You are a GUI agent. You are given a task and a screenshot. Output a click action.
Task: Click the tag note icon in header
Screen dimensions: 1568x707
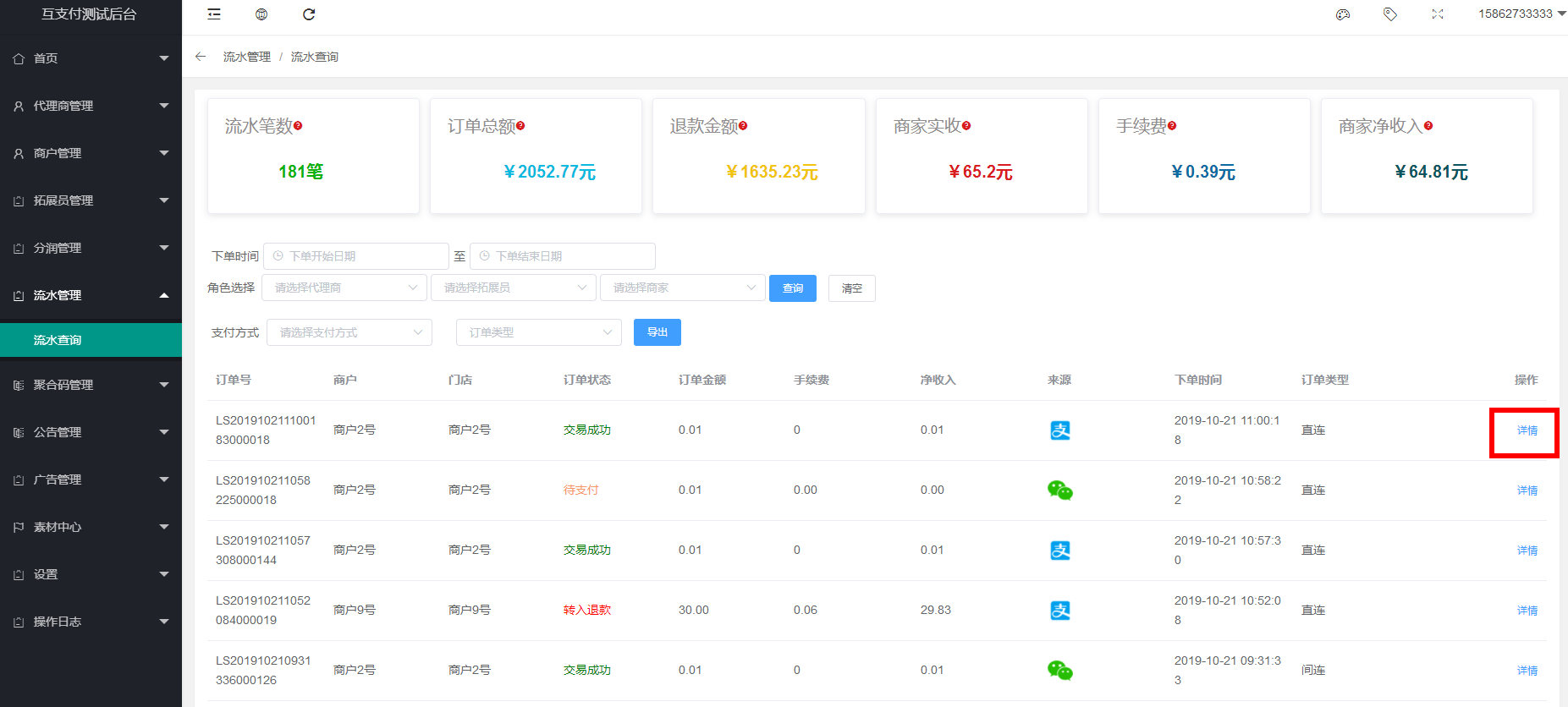[1390, 14]
